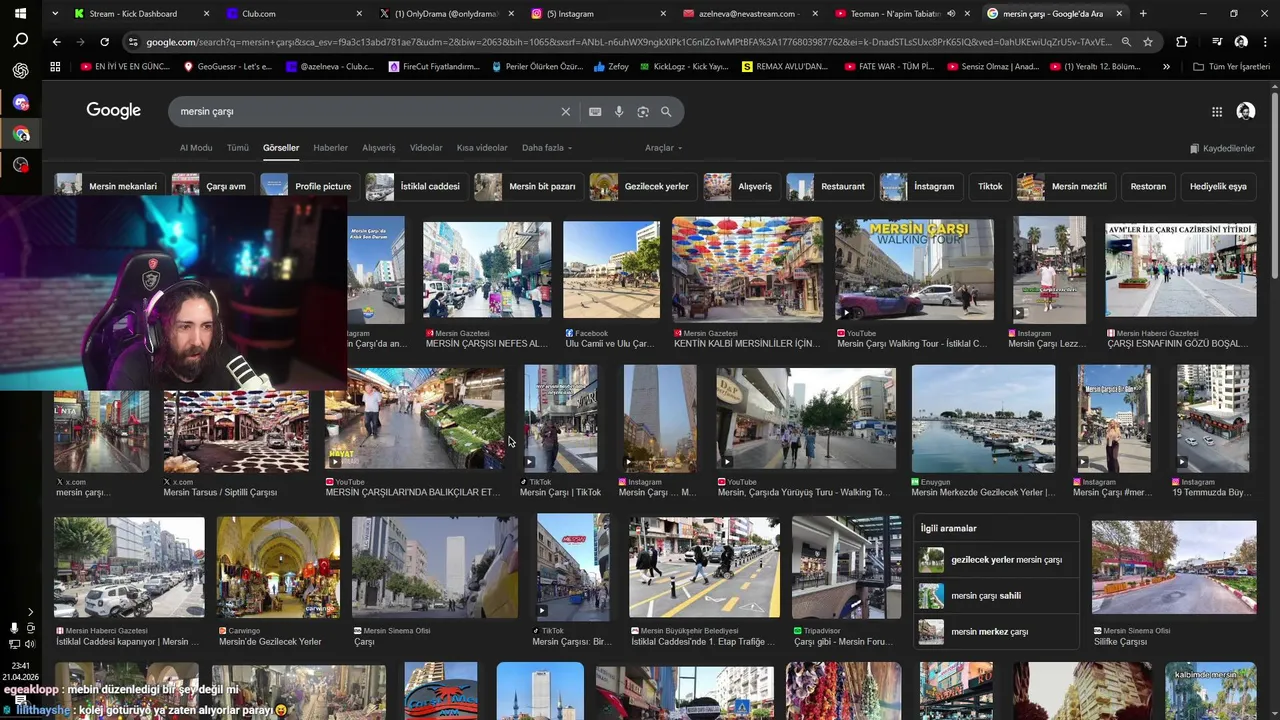Switch to Haberler tab
1280x720 pixels.
pos(331,148)
